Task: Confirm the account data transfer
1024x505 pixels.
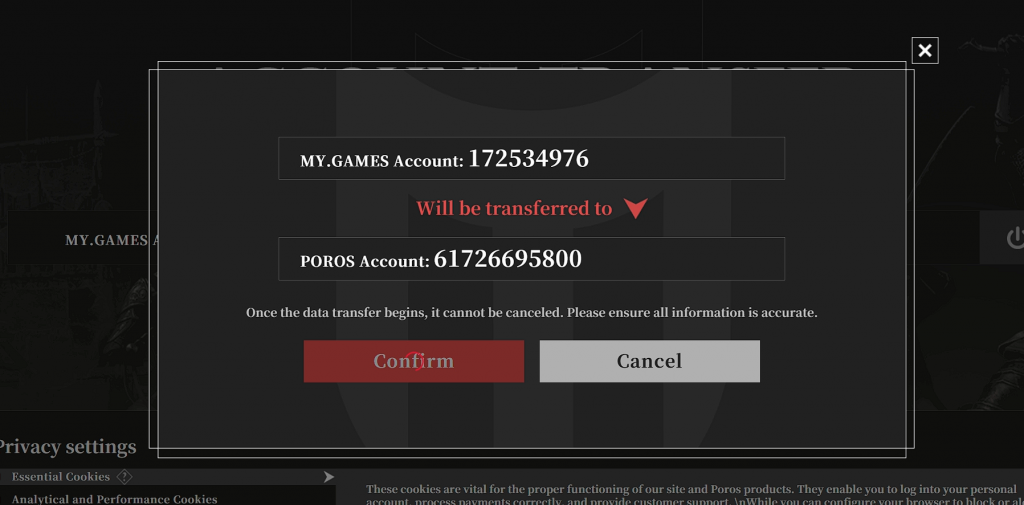Action: [413, 361]
